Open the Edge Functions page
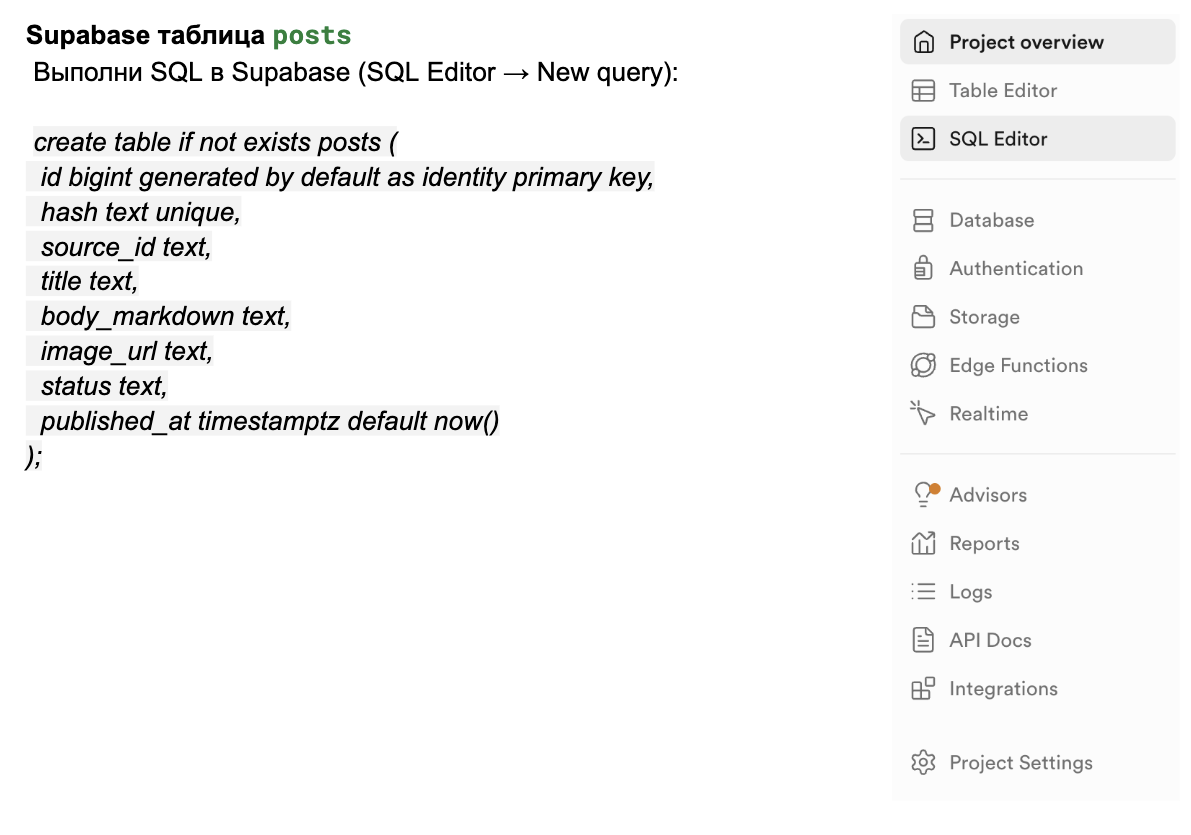The image size is (1191, 835). coord(1018,365)
